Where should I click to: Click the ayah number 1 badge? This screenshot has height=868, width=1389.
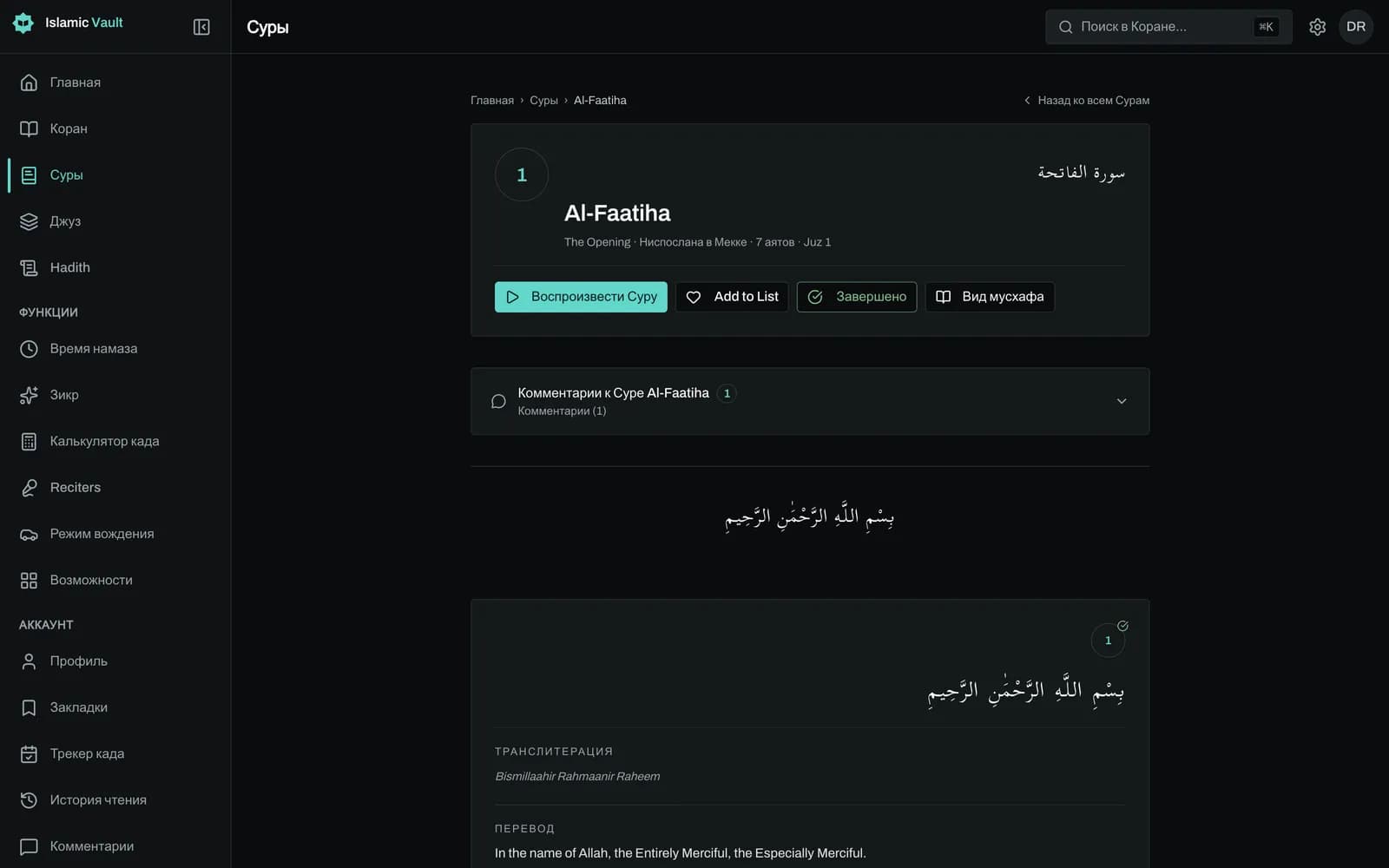point(1108,641)
